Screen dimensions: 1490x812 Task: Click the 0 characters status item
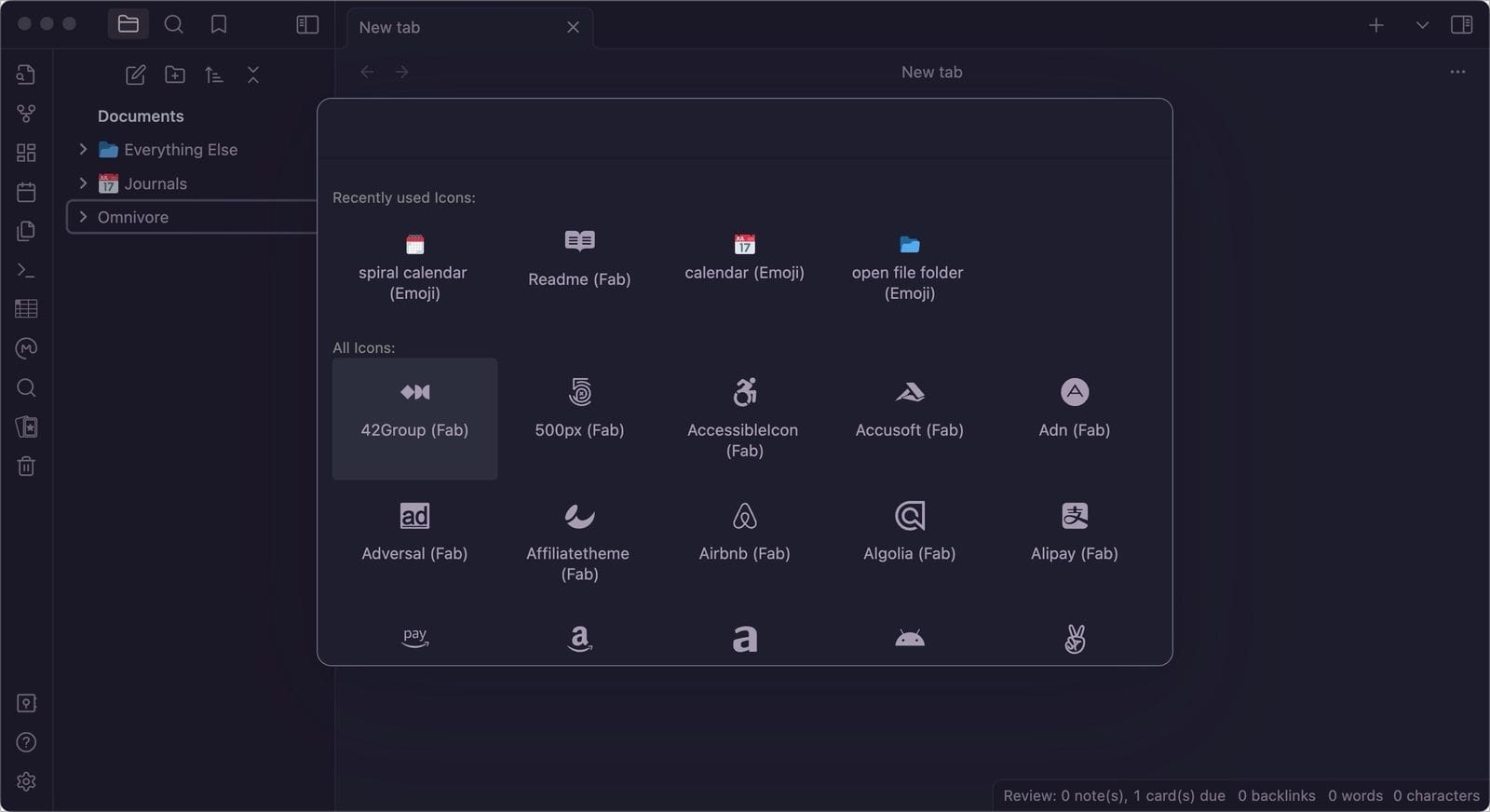[1436, 795]
